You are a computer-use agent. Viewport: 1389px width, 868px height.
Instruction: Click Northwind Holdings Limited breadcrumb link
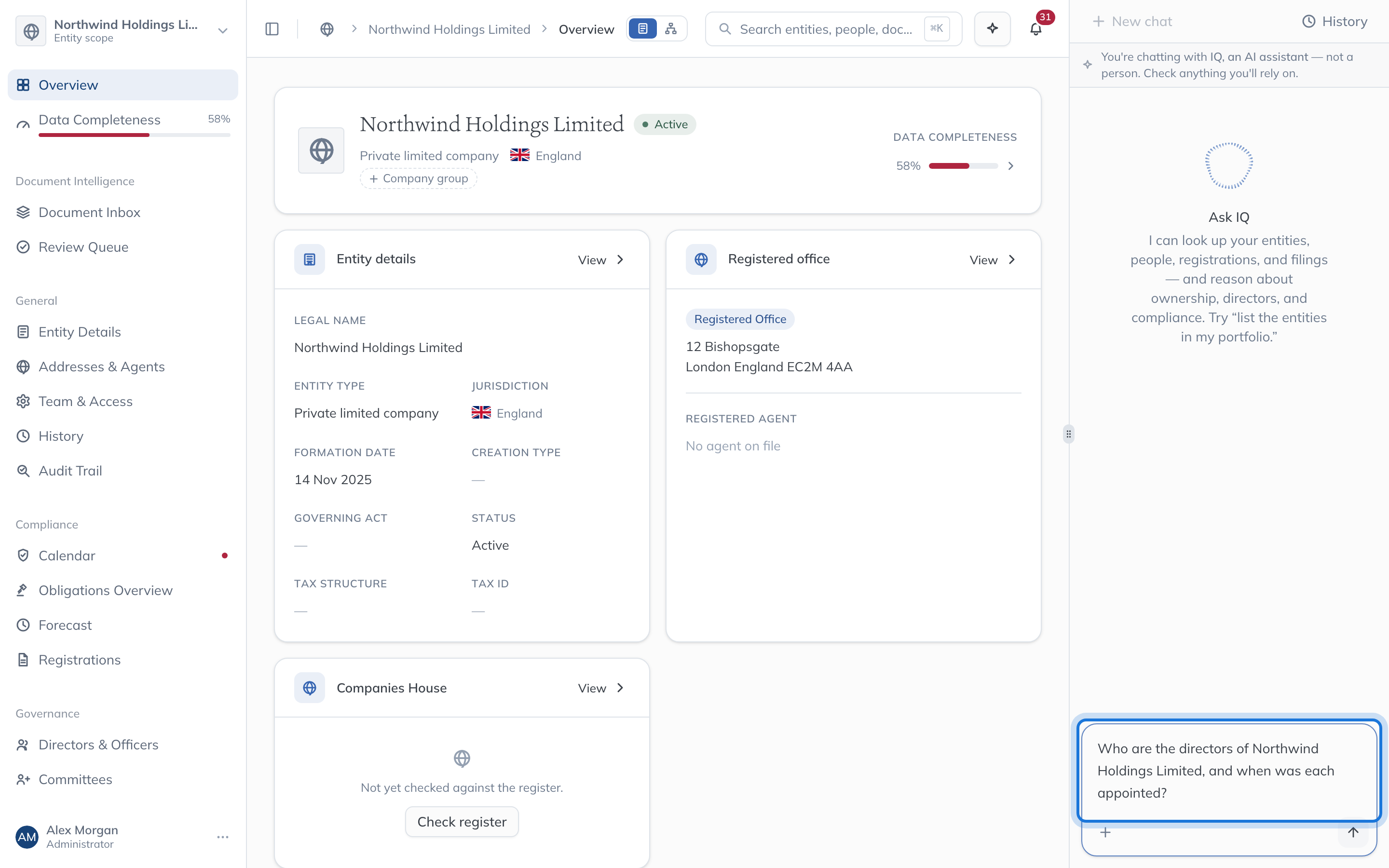(x=449, y=29)
